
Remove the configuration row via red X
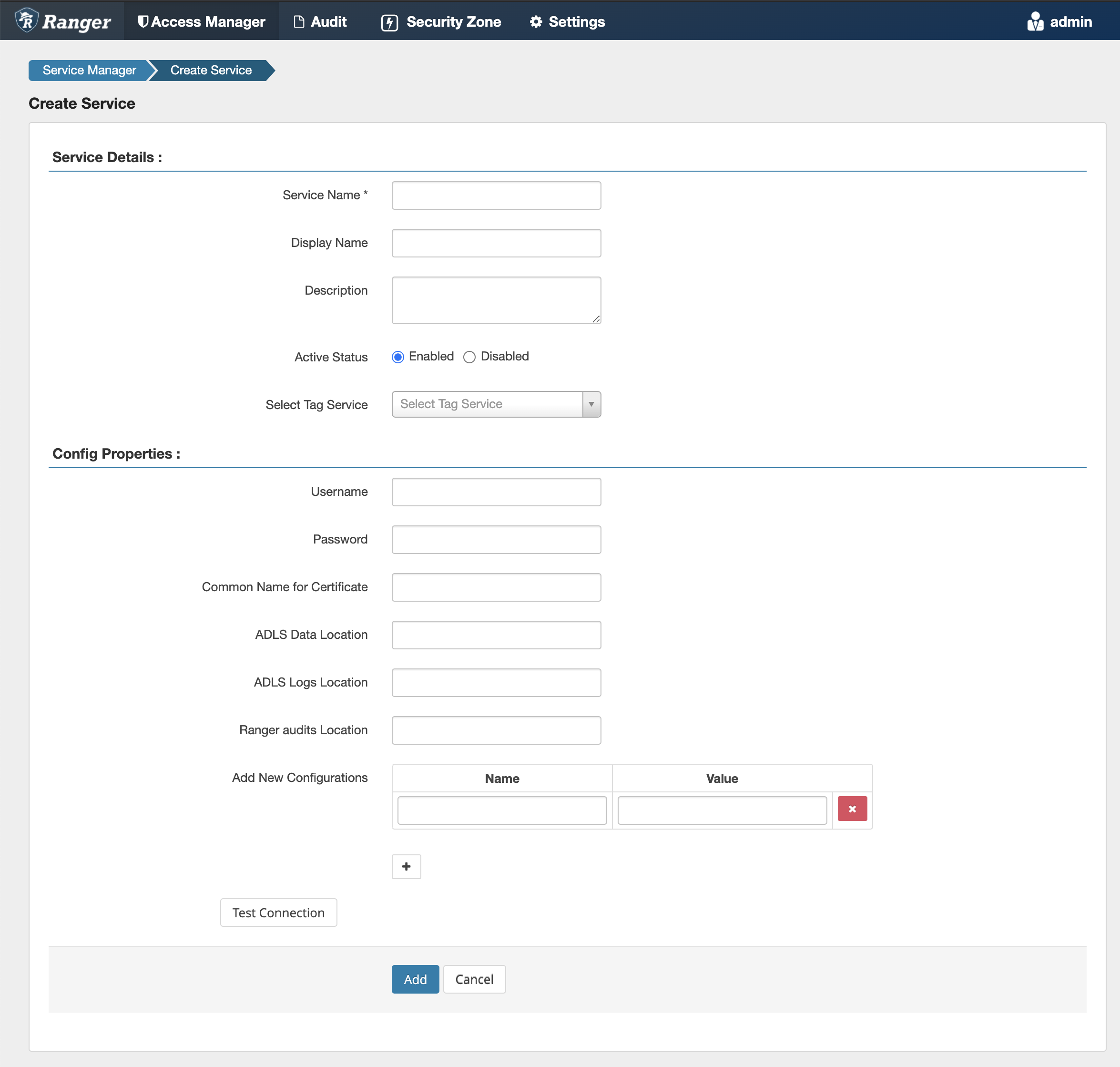(852, 808)
